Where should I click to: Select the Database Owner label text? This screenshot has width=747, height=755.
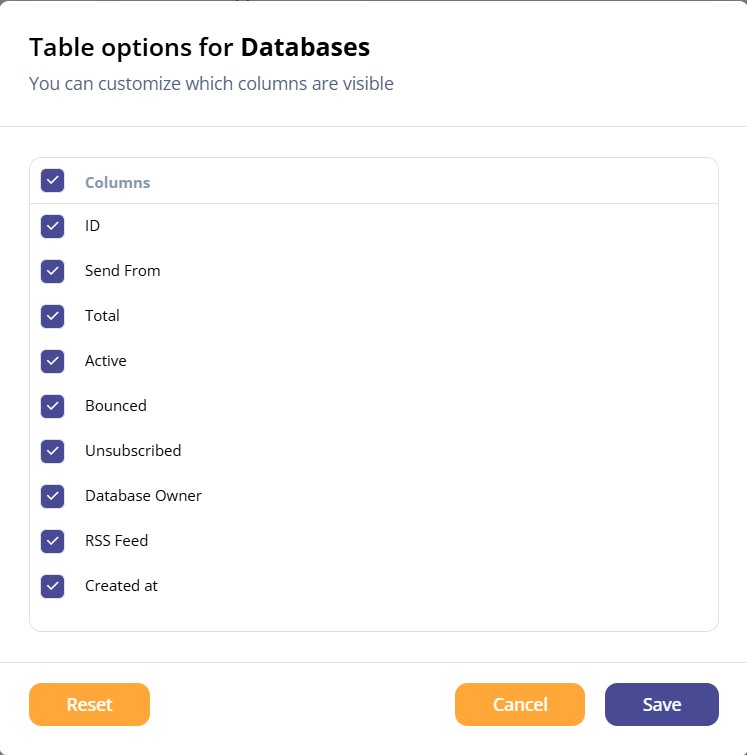coord(143,495)
